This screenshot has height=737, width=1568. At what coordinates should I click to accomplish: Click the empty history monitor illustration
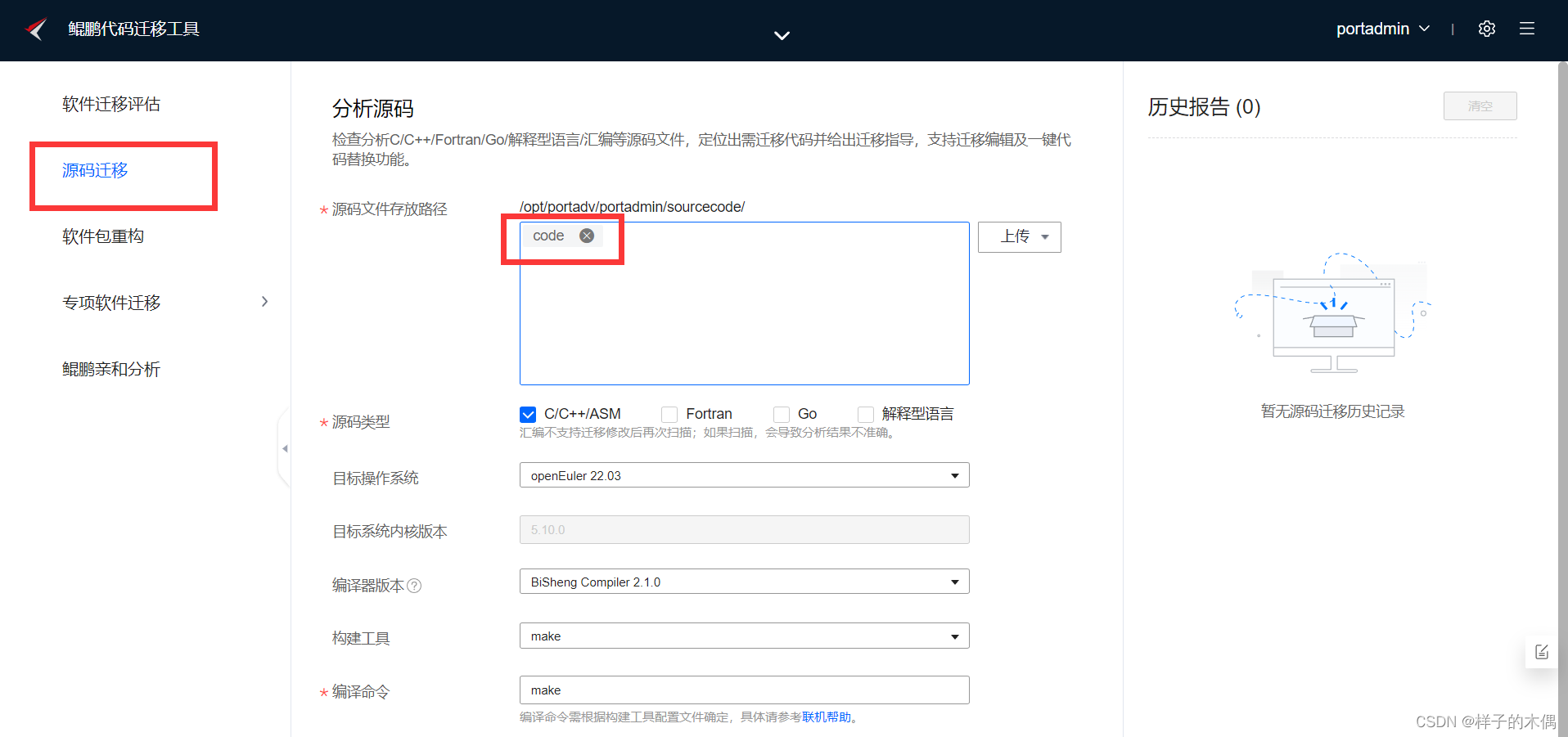click(1333, 314)
